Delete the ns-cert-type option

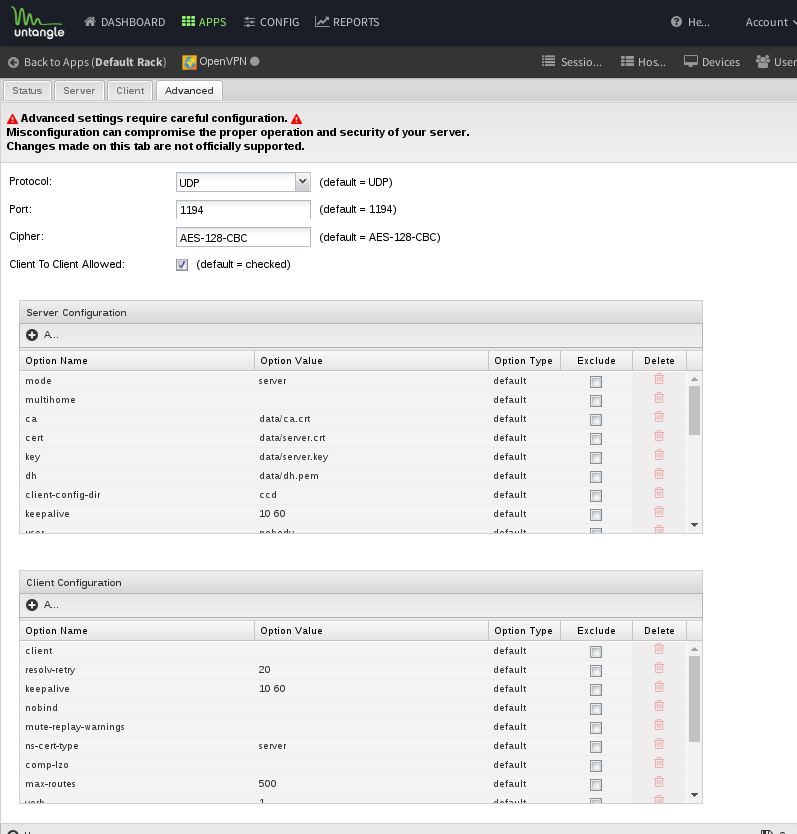(659, 744)
